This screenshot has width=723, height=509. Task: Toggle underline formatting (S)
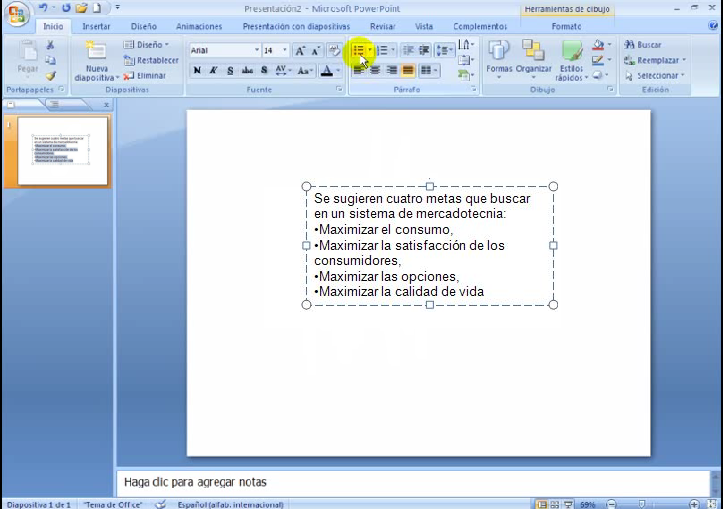coord(230,70)
